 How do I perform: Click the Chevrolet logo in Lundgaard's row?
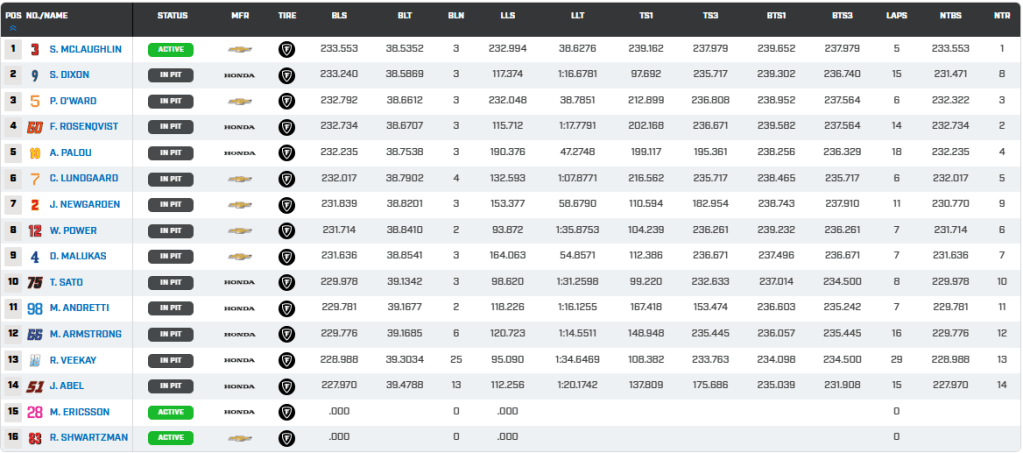tap(239, 179)
